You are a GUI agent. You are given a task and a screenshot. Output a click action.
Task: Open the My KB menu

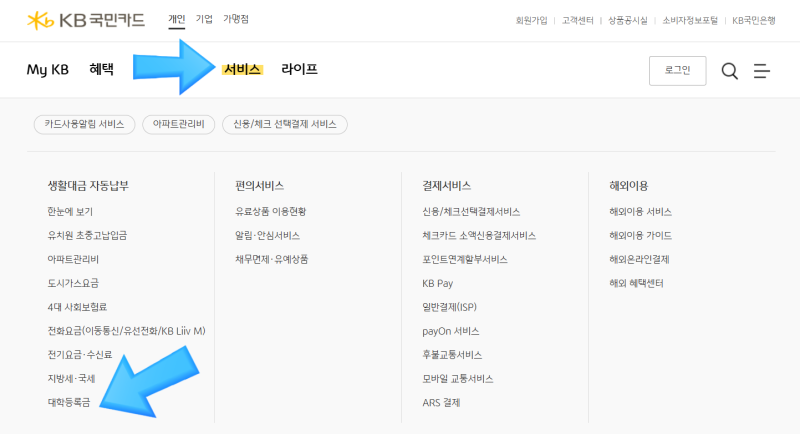(47, 69)
